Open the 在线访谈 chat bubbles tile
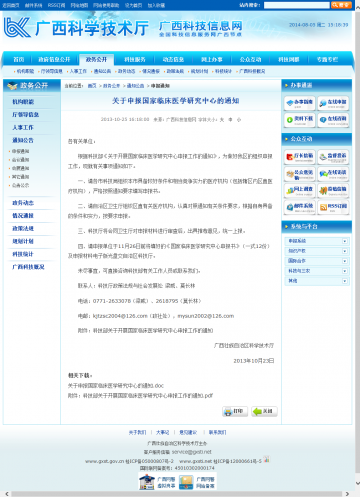 pyautogui.click(x=333, y=174)
